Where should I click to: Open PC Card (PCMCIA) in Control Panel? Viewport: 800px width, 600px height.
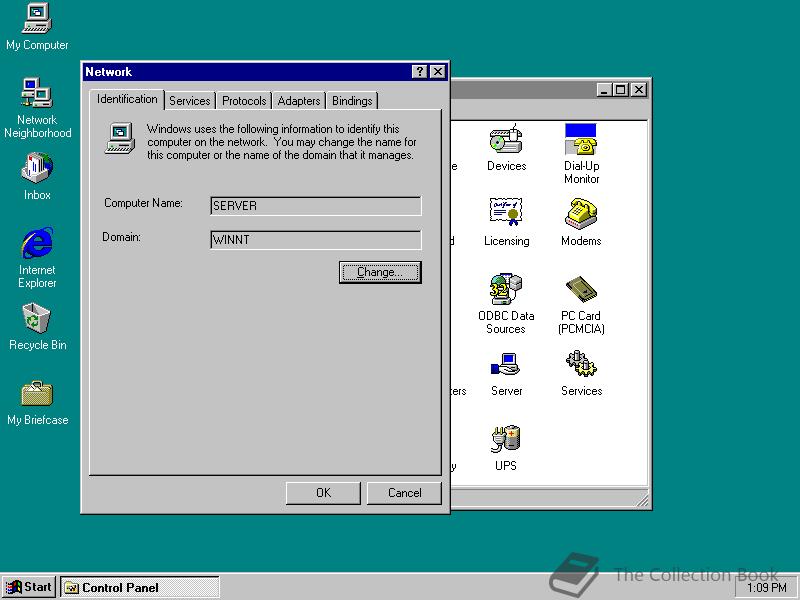[x=581, y=304]
